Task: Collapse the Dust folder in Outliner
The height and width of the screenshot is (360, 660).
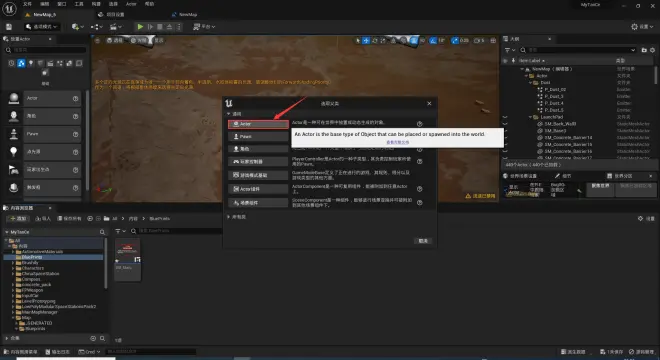Action: pos(531,83)
